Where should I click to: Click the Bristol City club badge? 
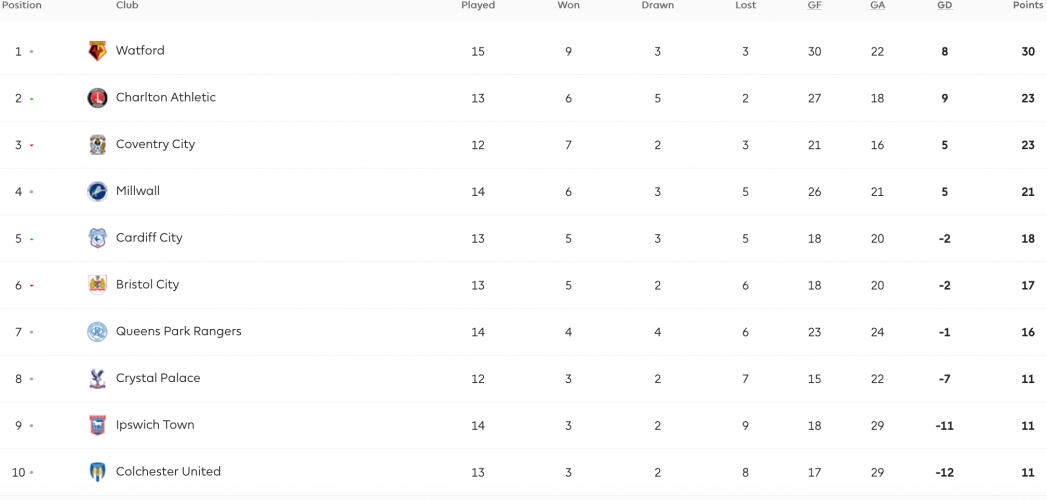(97, 284)
